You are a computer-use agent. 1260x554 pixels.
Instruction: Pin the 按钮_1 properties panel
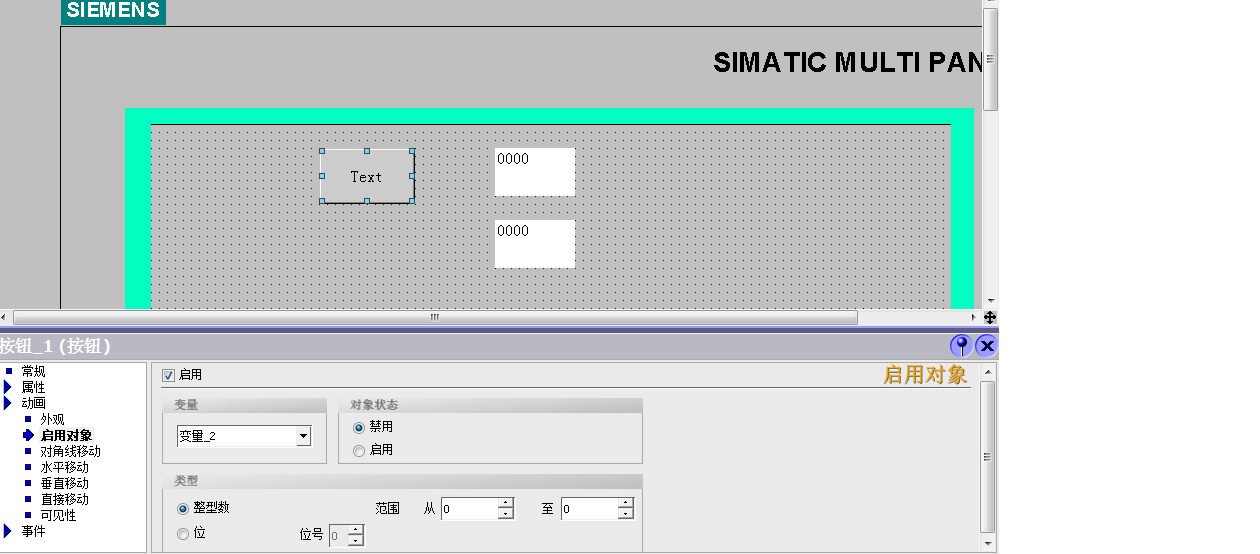(x=961, y=346)
